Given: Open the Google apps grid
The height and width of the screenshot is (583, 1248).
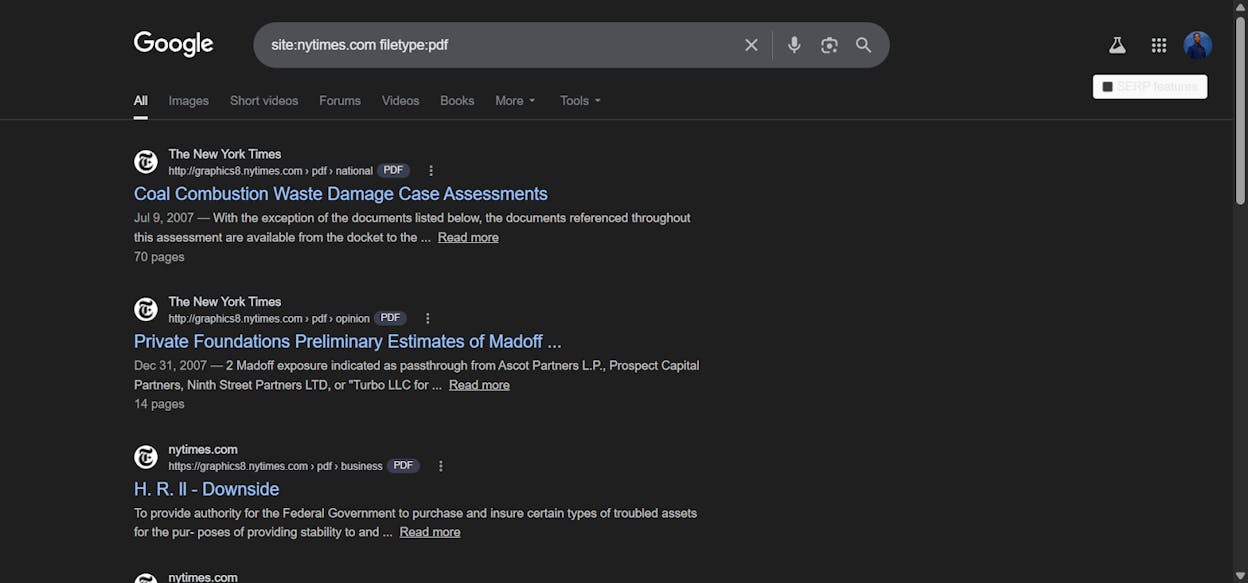Looking at the screenshot, I should (x=1159, y=45).
